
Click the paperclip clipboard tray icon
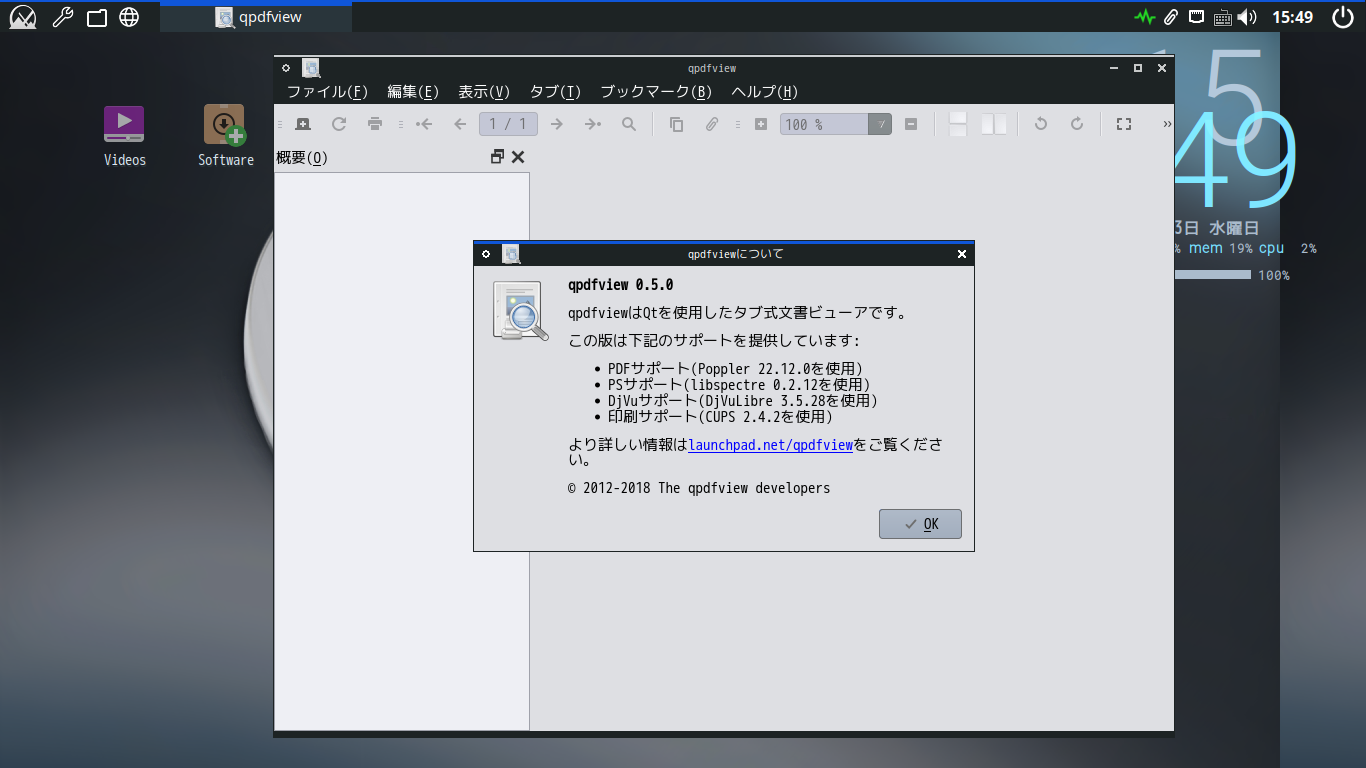pos(1170,17)
